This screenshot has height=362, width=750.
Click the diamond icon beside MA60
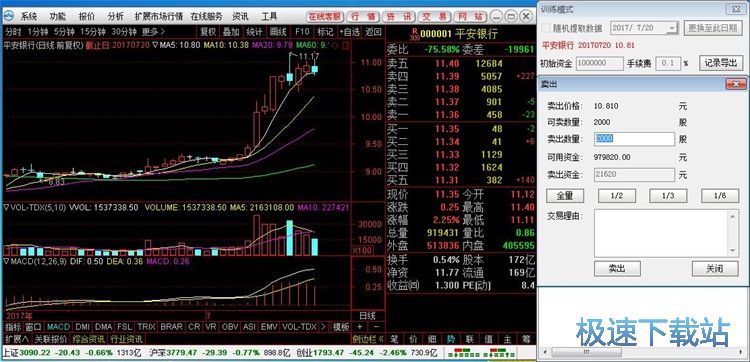point(335,46)
